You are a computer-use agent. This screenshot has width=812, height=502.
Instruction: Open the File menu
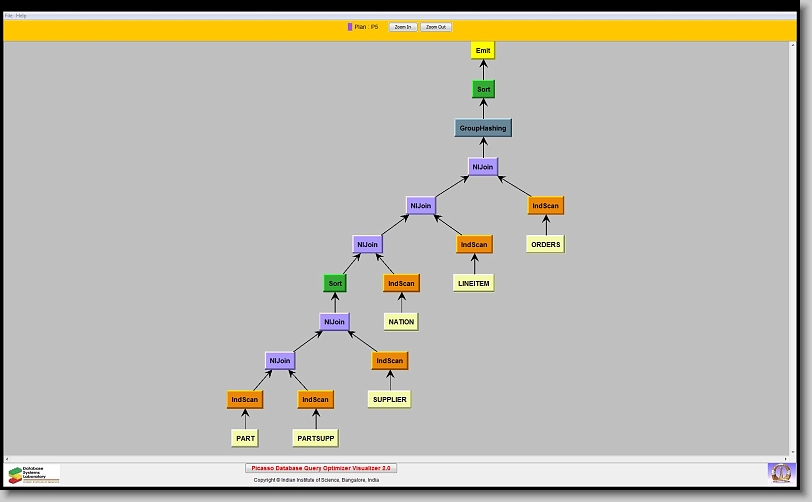(9, 16)
